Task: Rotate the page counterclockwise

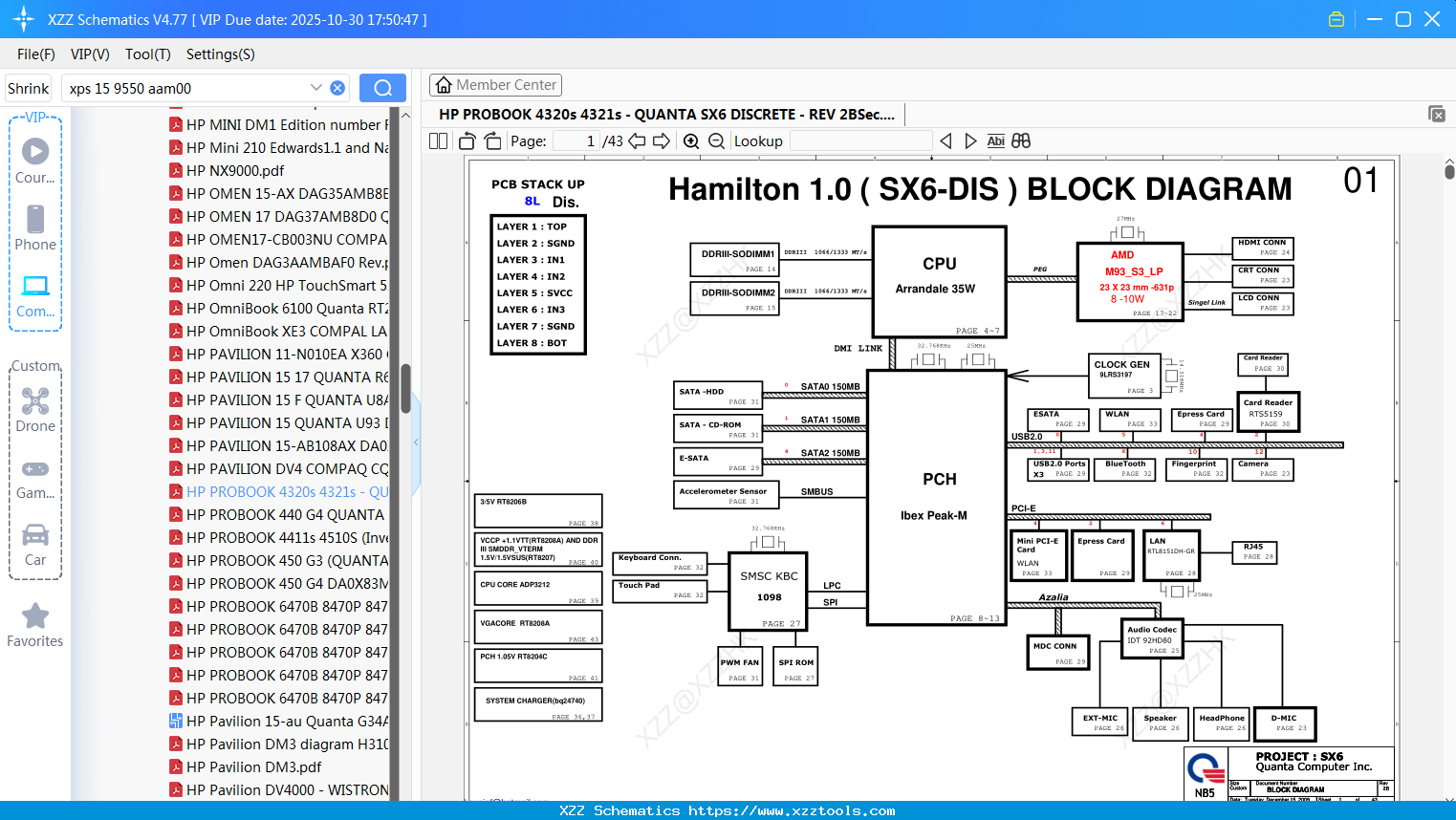Action: pyautogui.click(x=467, y=140)
